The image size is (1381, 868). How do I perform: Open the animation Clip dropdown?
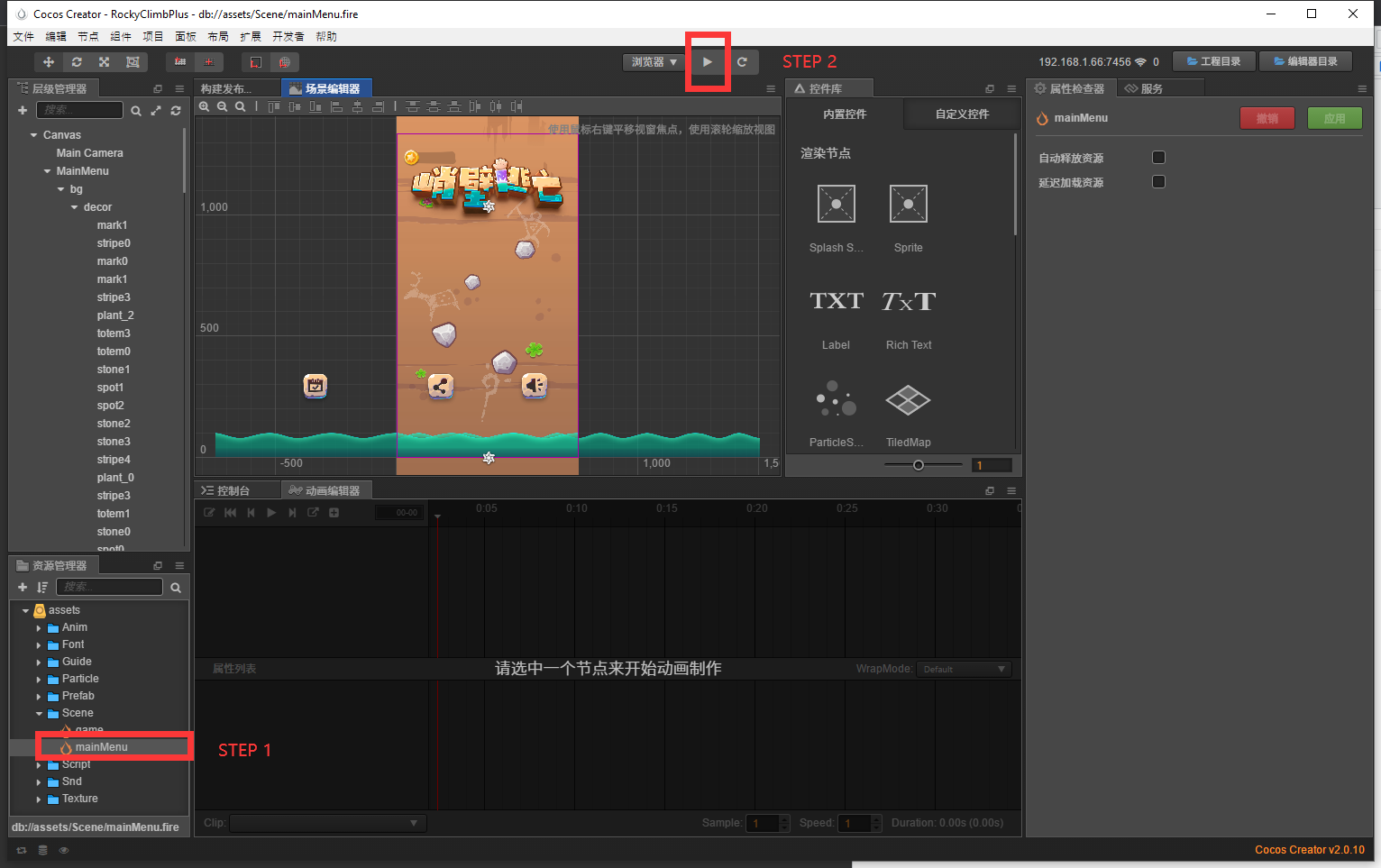pyautogui.click(x=327, y=823)
